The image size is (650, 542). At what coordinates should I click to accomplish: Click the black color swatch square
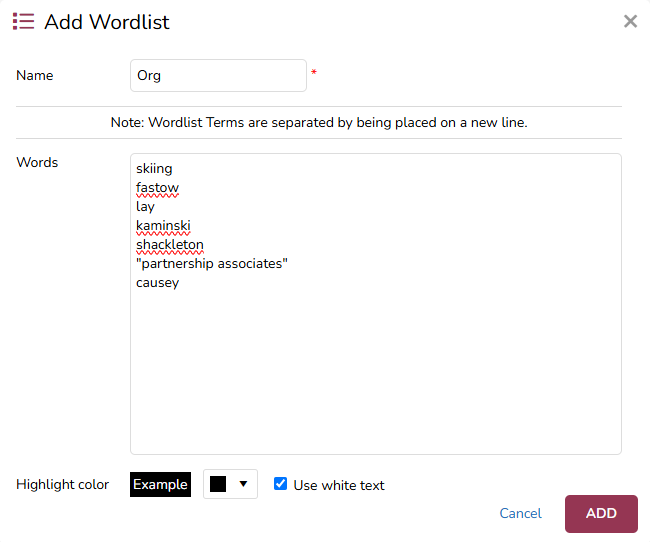click(218, 484)
